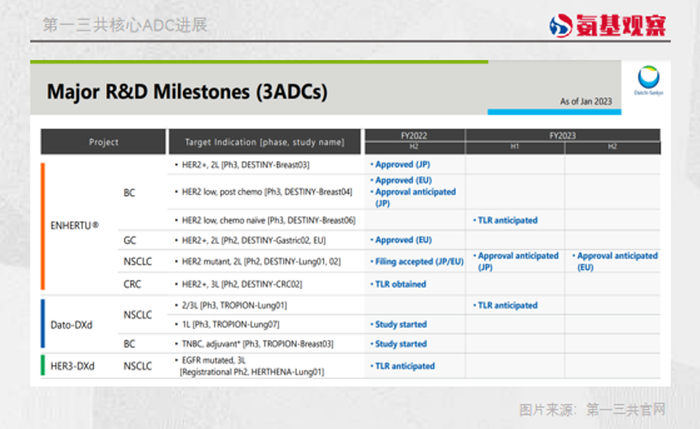Click the Major R&D Milestones (3ADCs) heading
The width and height of the screenshot is (700, 429).
click(187, 92)
